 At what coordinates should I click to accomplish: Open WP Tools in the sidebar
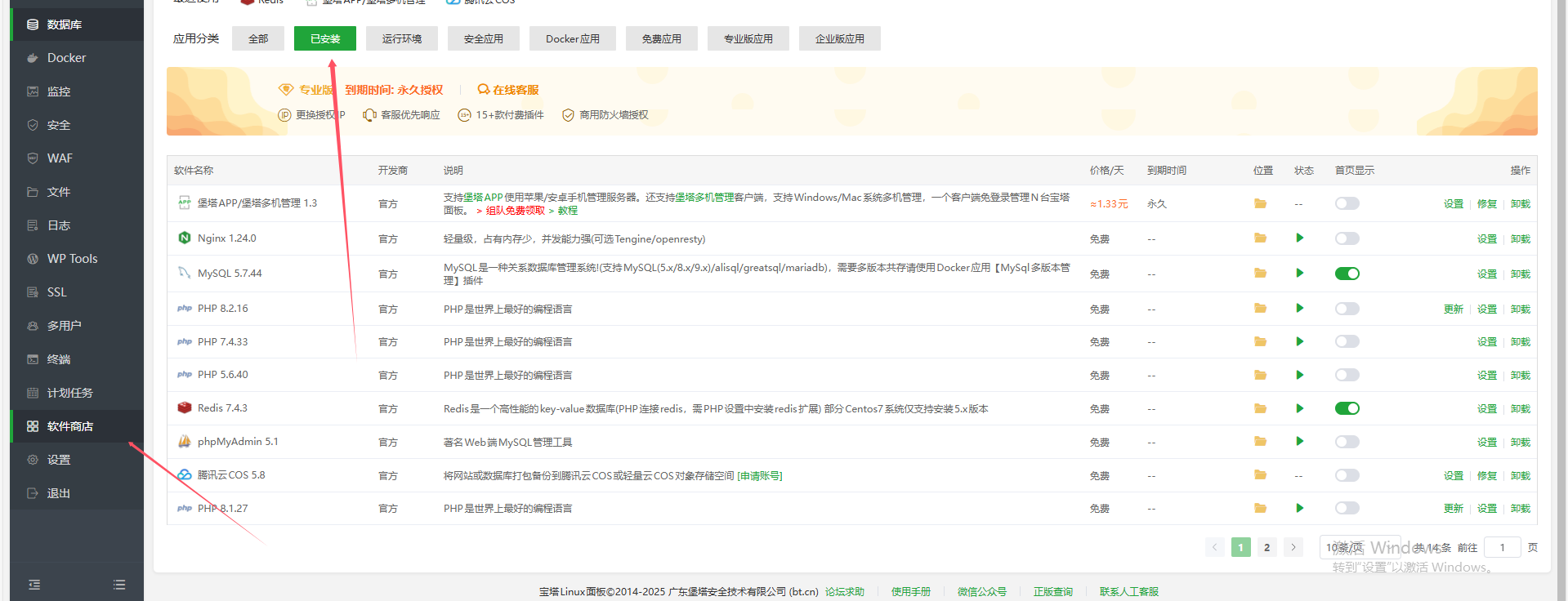pyautogui.click(x=77, y=259)
